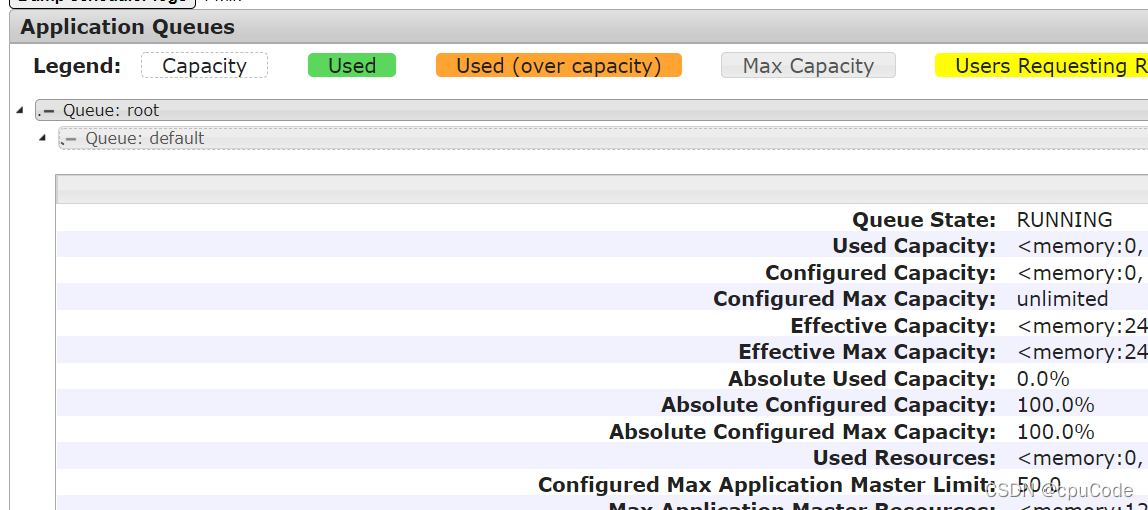This screenshot has width=1148, height=510.
Task: Click the orange Used (over capacity) swatch
Action: pos(559,65)
